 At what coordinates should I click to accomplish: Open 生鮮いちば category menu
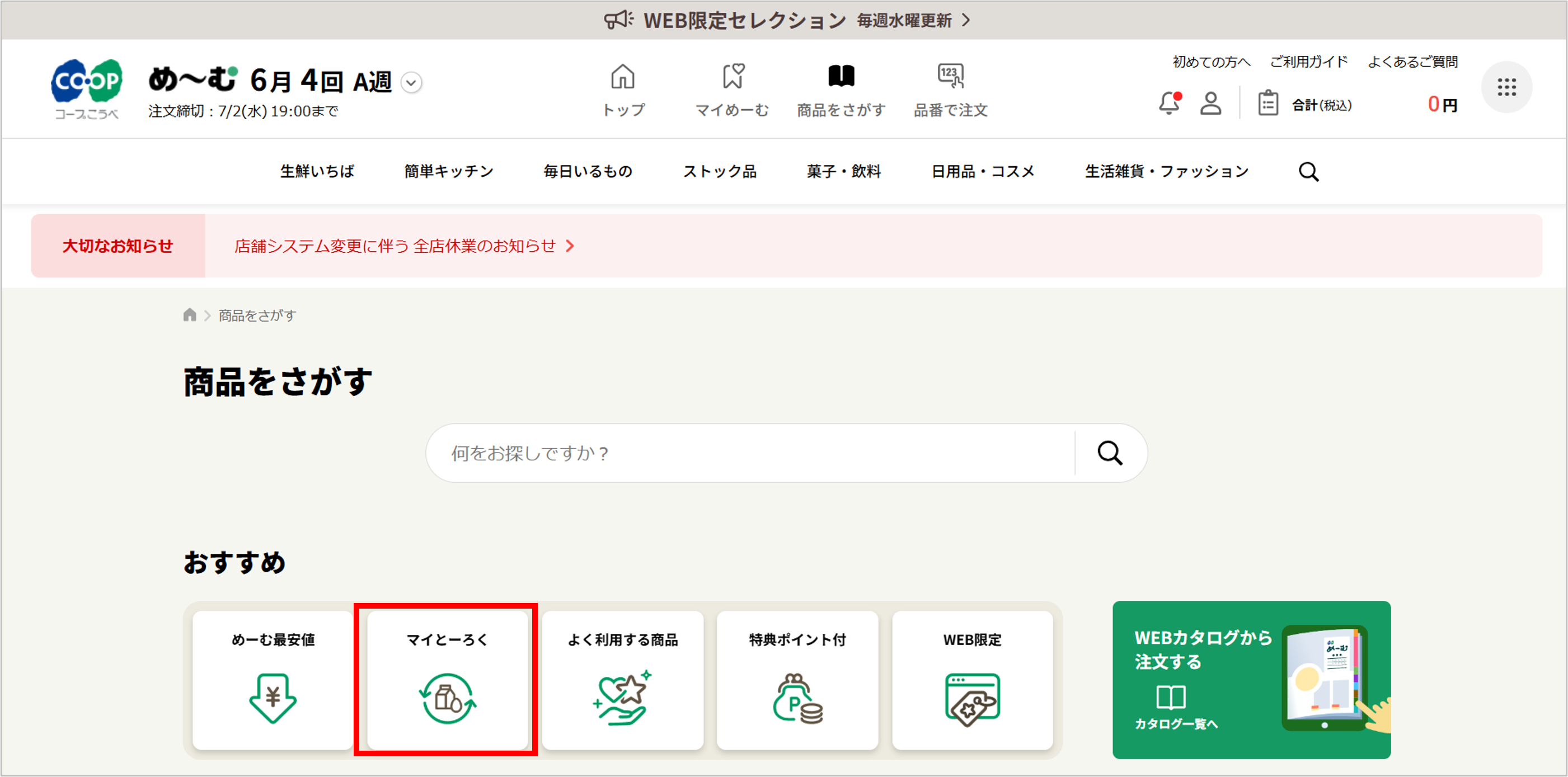pos(317,172)
